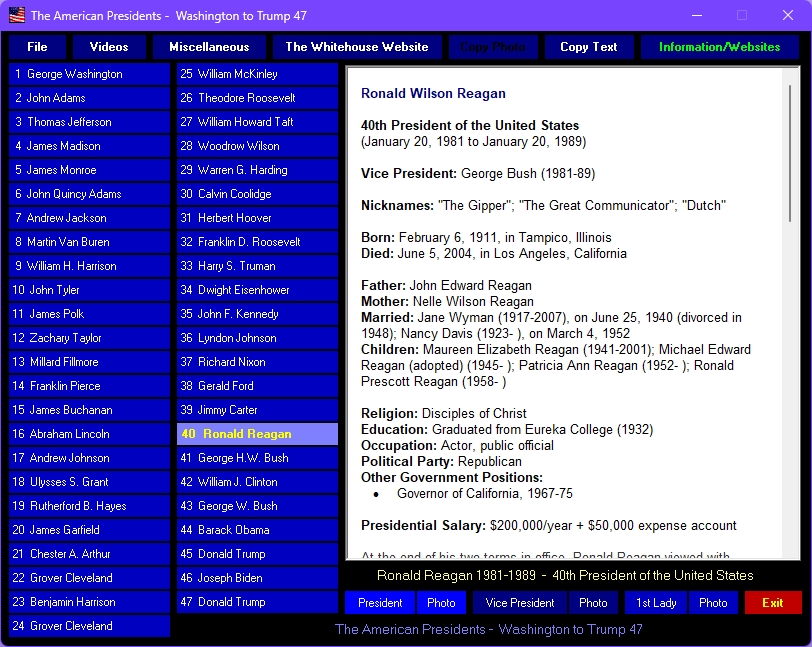Choose 3 Thomas Jefferson from the list
Screen dimensions: 812x647
pos(89,122)
